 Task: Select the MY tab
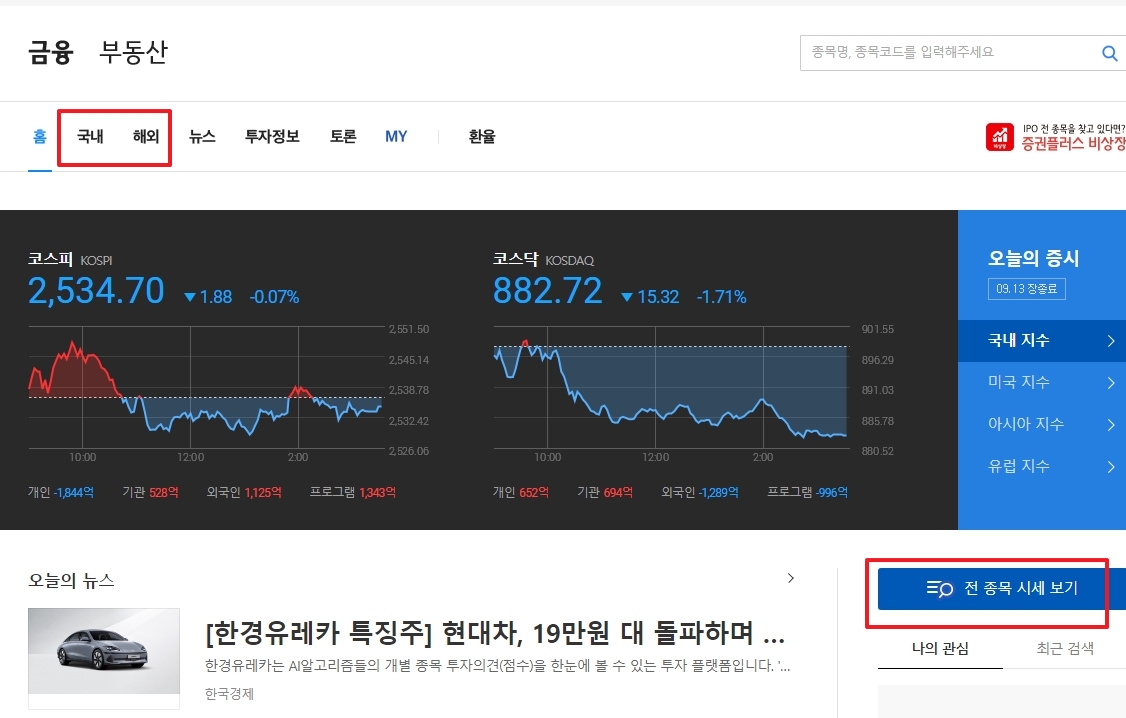(396, 137)
